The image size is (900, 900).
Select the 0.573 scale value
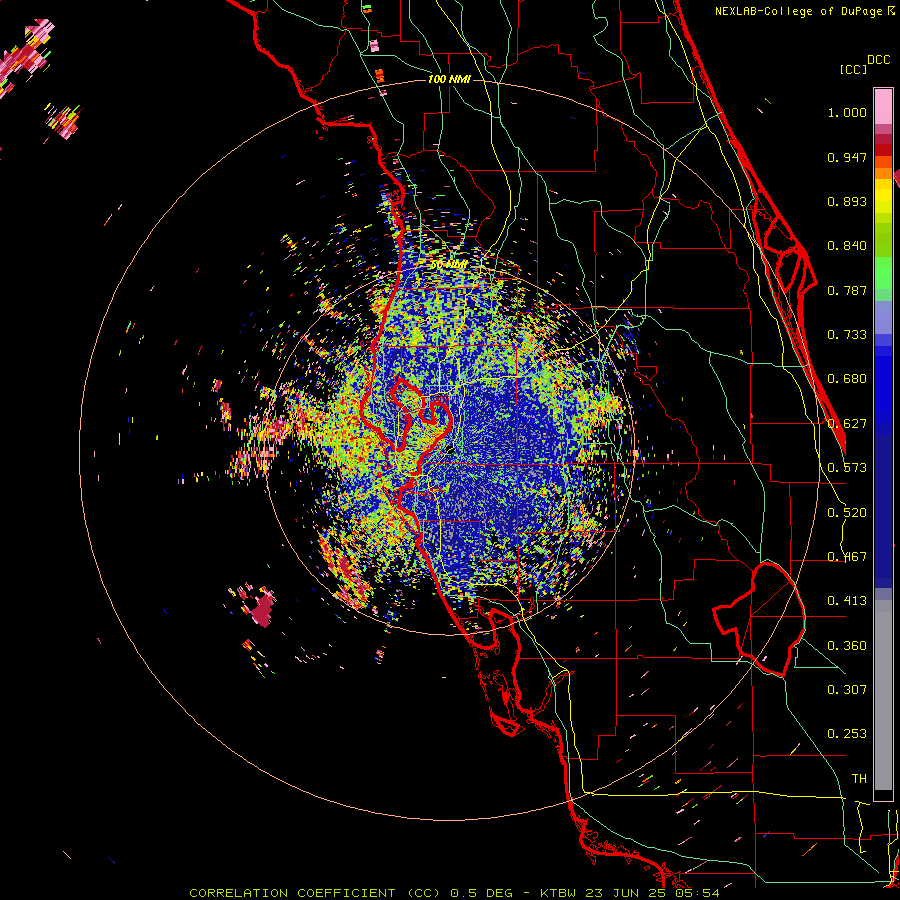(847, 468)
